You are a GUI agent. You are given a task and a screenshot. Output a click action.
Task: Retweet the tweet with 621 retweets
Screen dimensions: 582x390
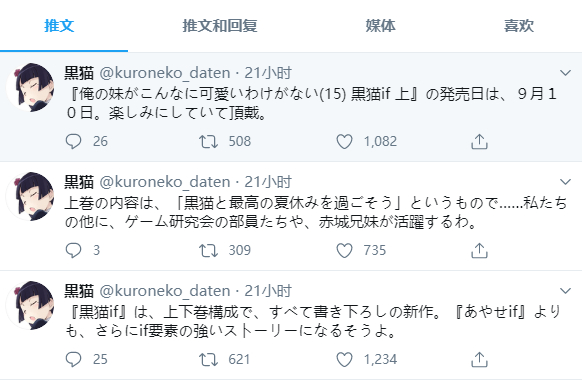point(208,360)
